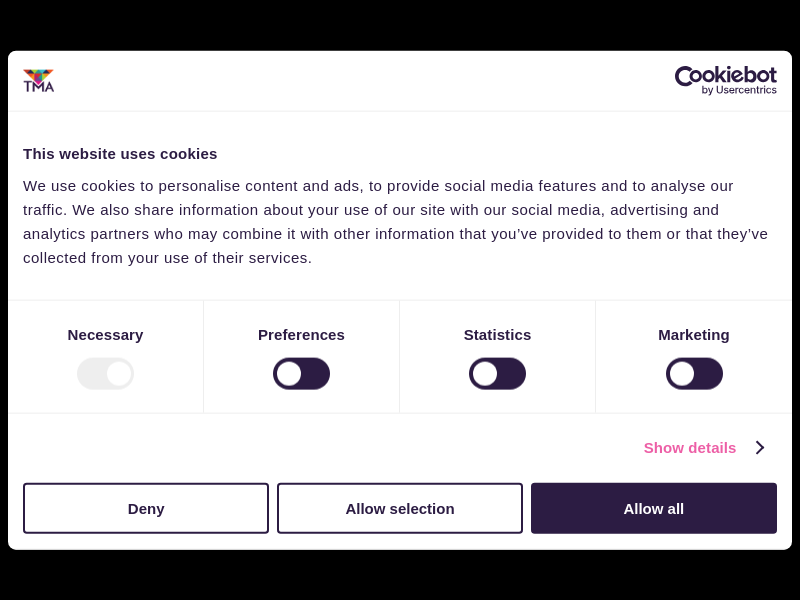Click the cookie description paragraph
Screen dimensions: 800x600
pyautogui.click(x=395, y=222)
